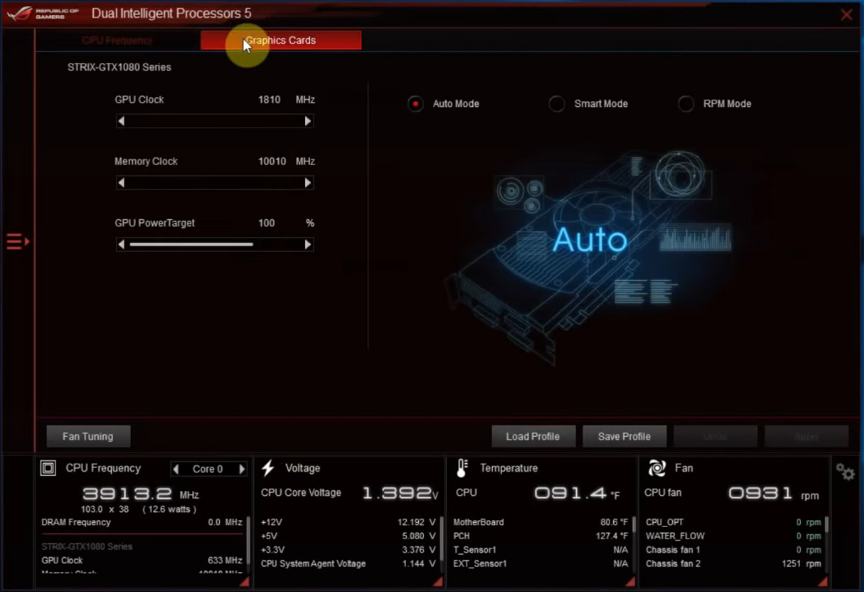Click the CPU_OPT fan row
Screen dimensions: 864x592
click(x=733, y=522)
